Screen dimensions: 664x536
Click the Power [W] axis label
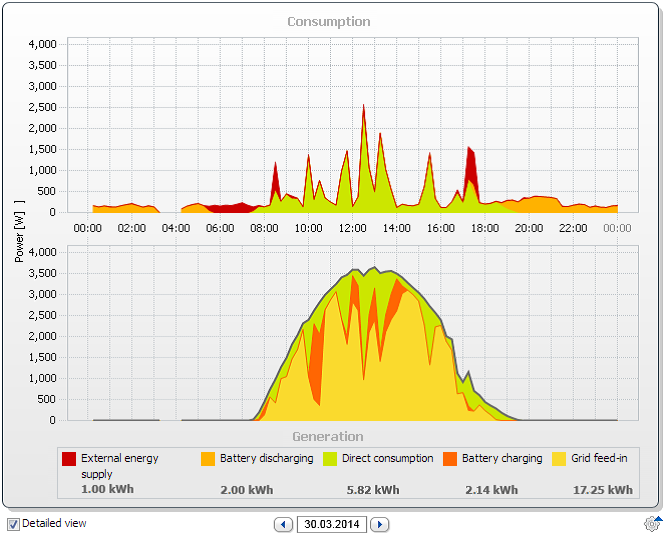(x=20, y=230)
